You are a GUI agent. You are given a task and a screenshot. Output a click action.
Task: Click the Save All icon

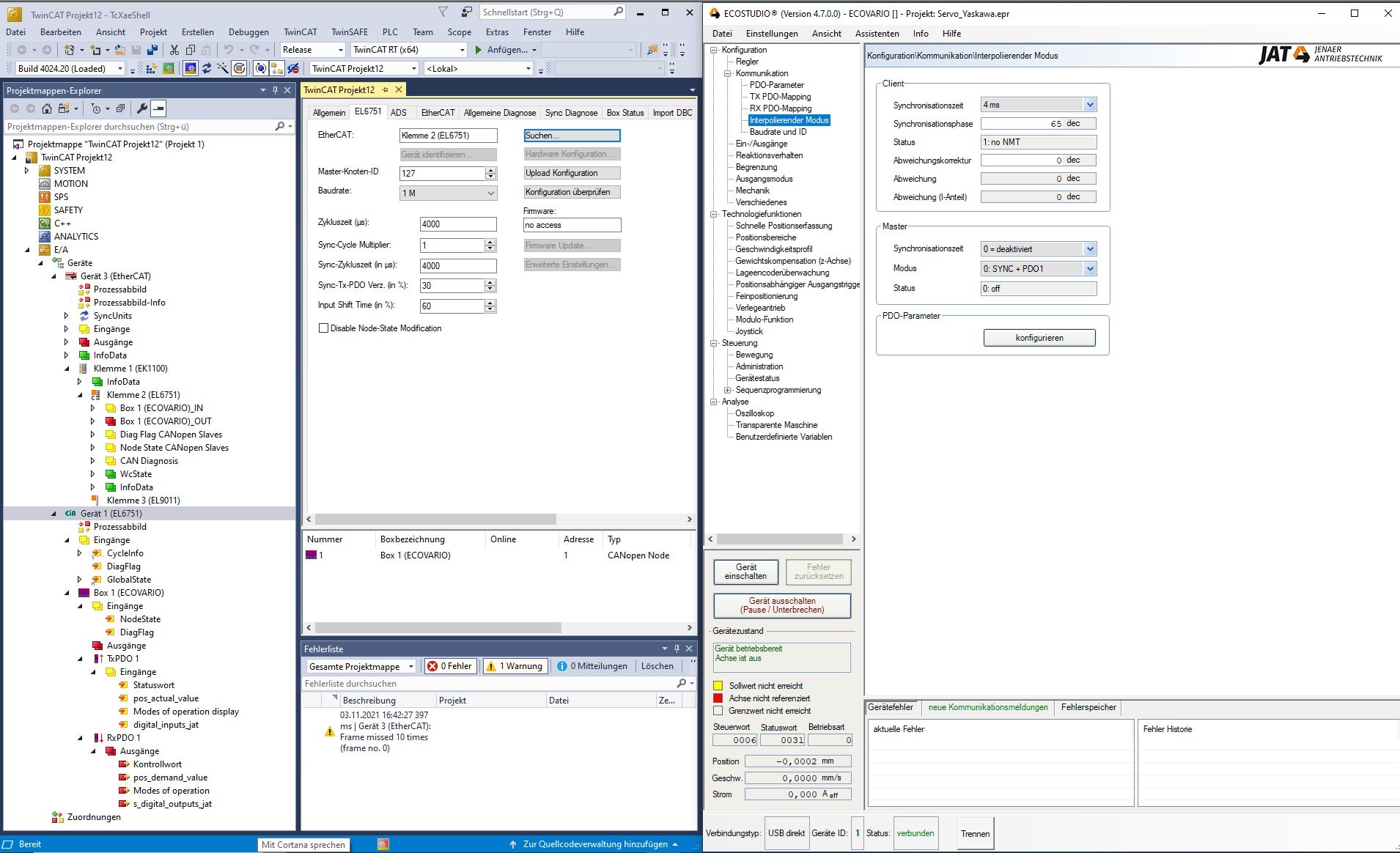point(152,50)
